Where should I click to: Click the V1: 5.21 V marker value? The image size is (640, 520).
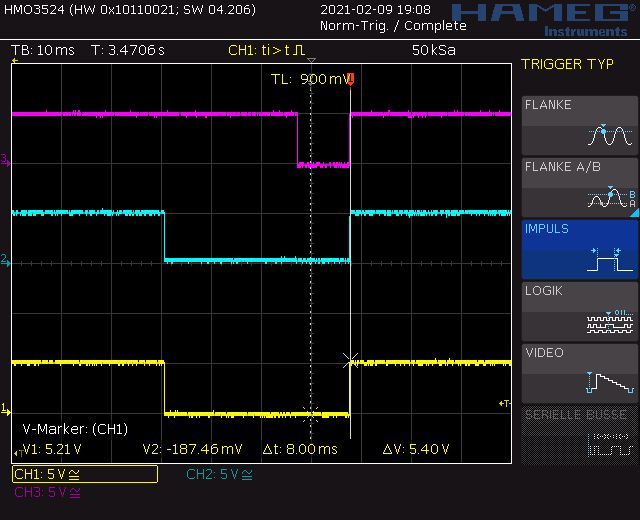point(52,449)
